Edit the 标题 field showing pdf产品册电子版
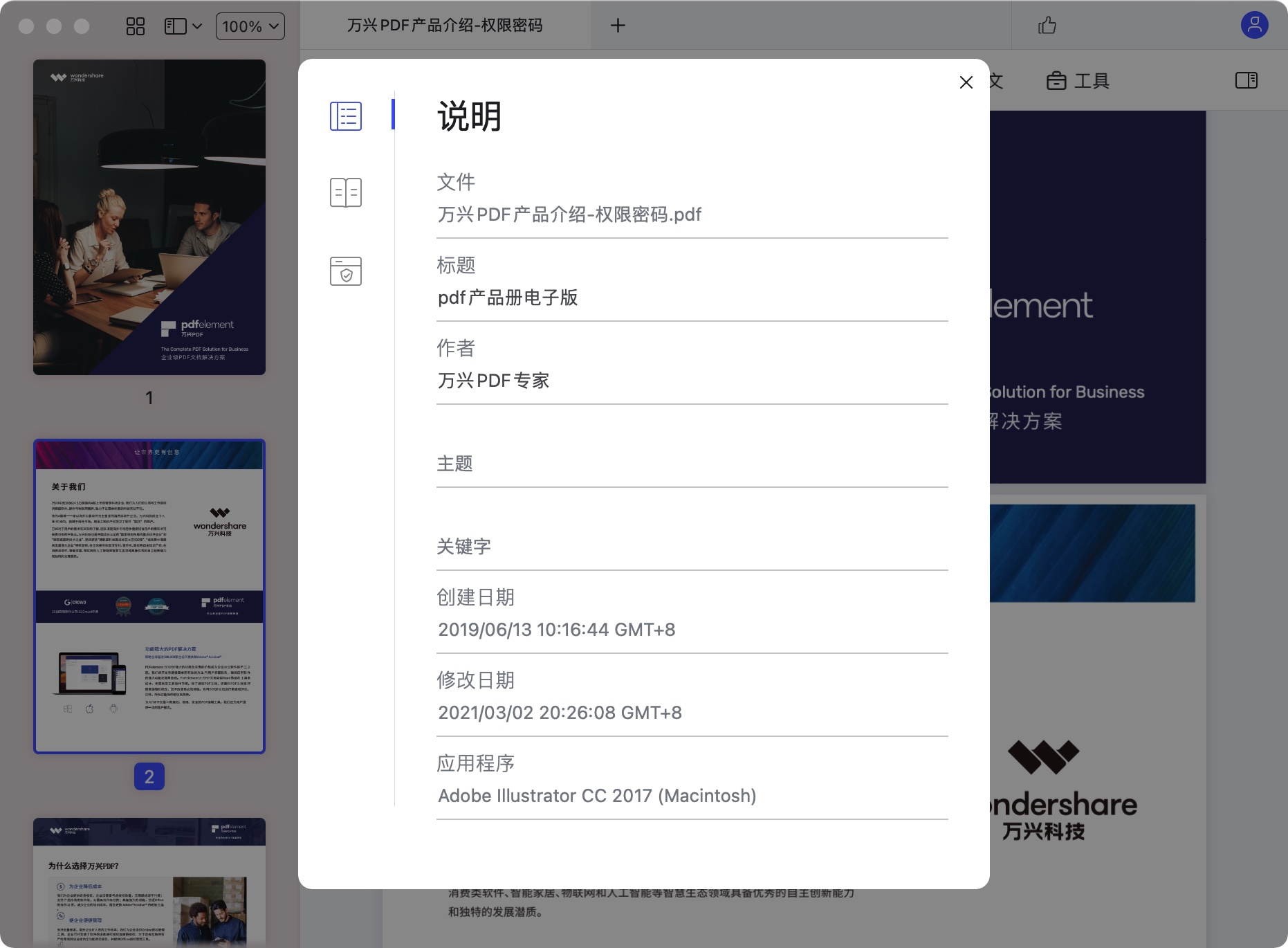The height and width of the screenshot is (948, 1288). (x=691, y=298)
